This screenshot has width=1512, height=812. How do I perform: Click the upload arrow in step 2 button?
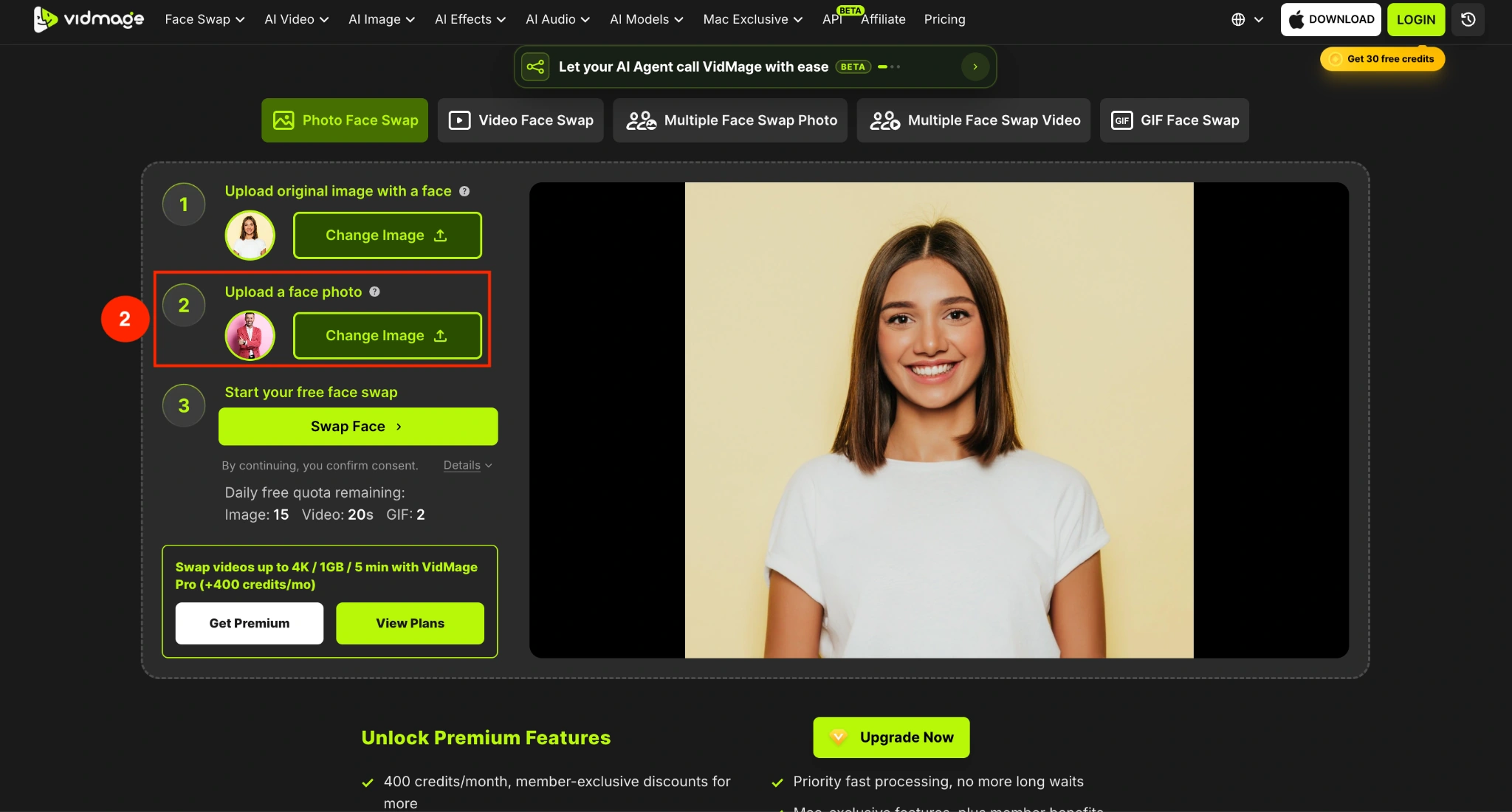441,336
